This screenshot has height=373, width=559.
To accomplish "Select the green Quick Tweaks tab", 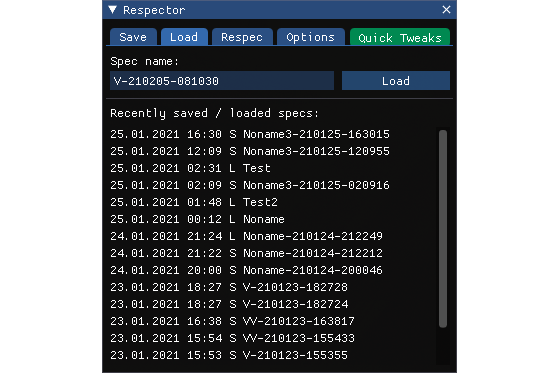I will pyautogui.click(x=400, y=37).
